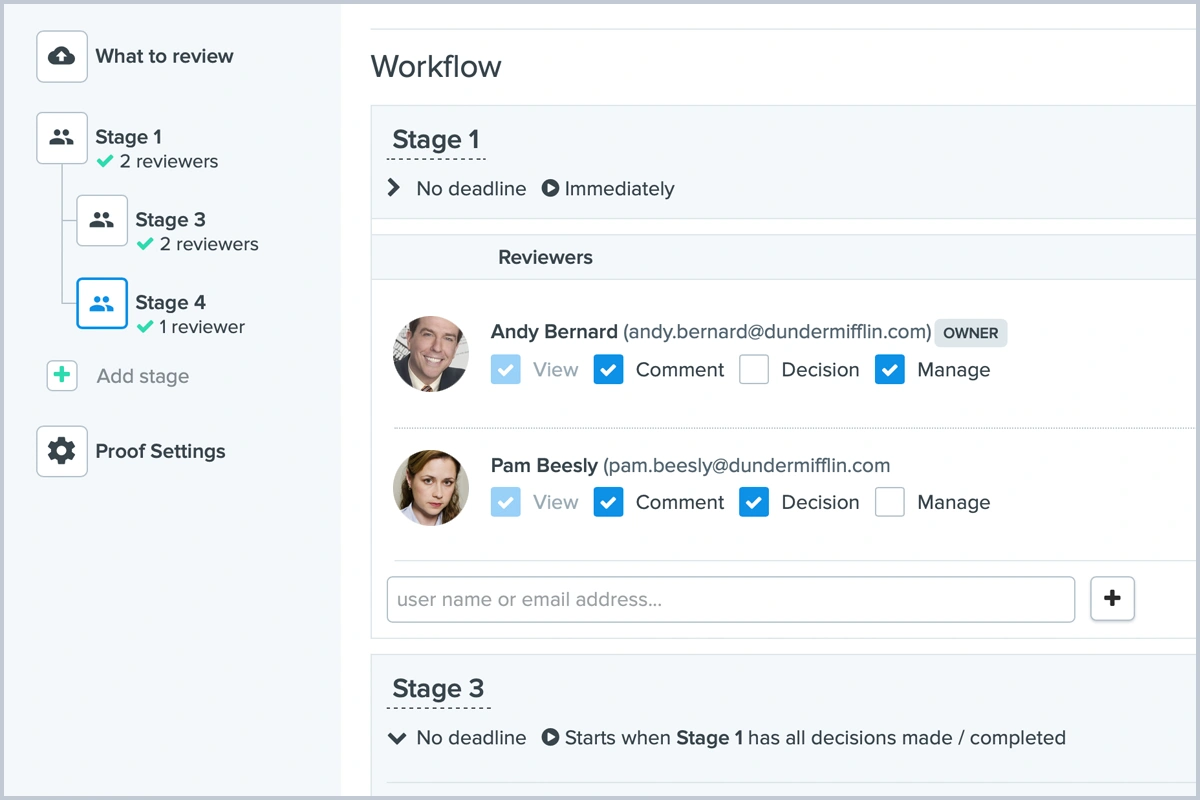This screenshot has width=1200, height=800.
Task: Expand Stage 1 deadline settings chevron
Action: [x=395, y=188]
